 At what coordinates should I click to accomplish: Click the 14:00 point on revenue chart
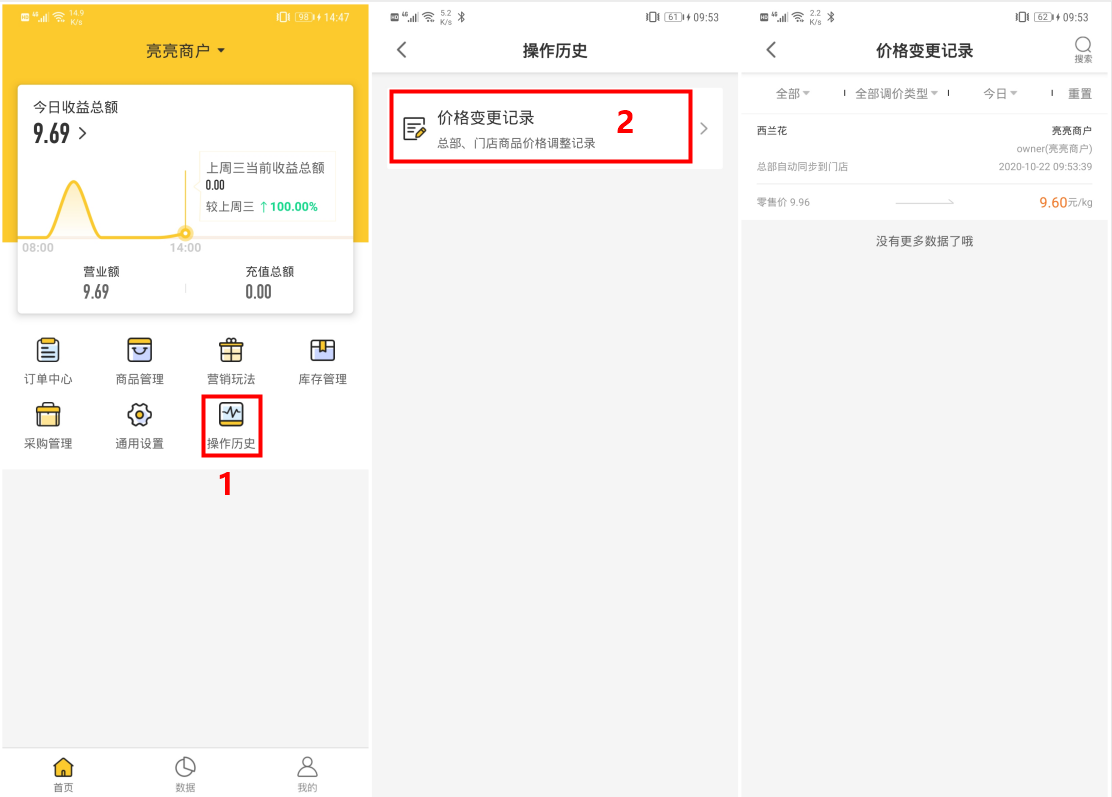point(185,233)
